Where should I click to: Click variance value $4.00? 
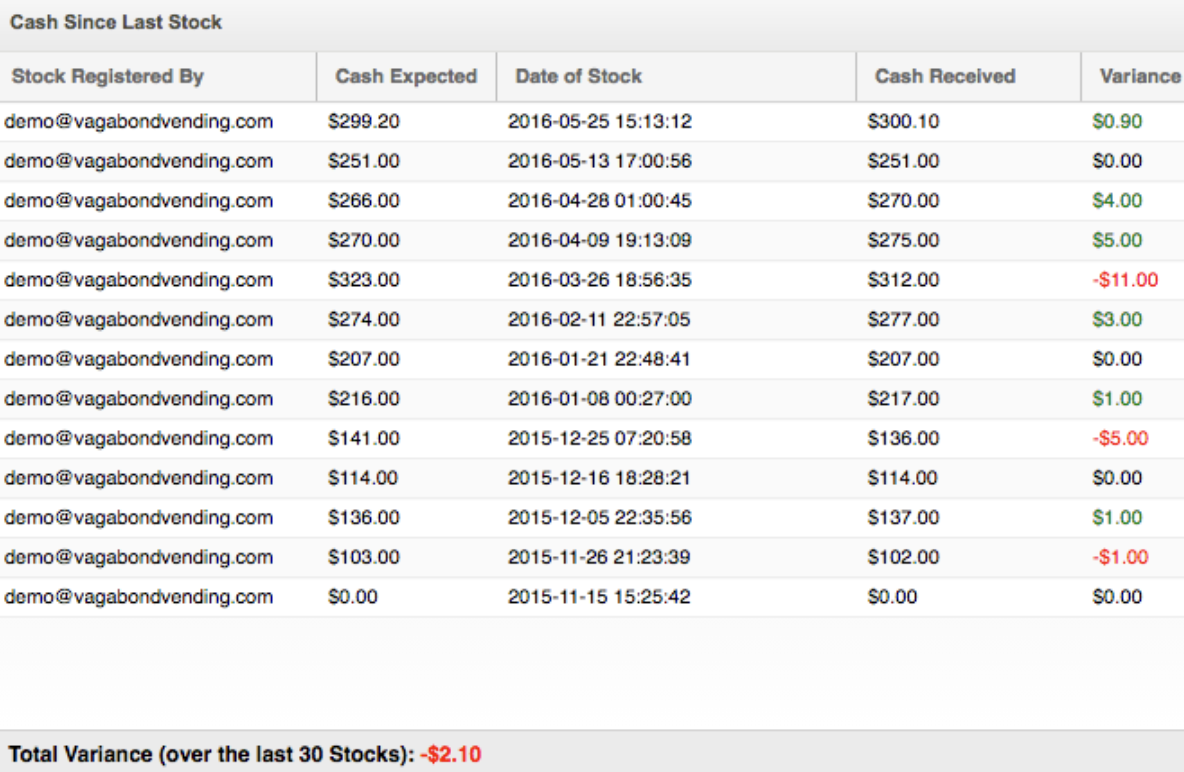click(x=1117, y=201)
